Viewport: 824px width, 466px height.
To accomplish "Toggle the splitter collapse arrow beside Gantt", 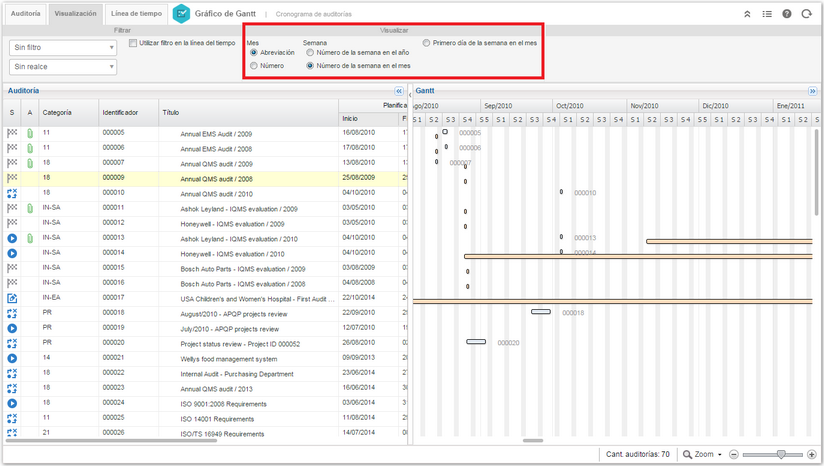I will 410,95.
